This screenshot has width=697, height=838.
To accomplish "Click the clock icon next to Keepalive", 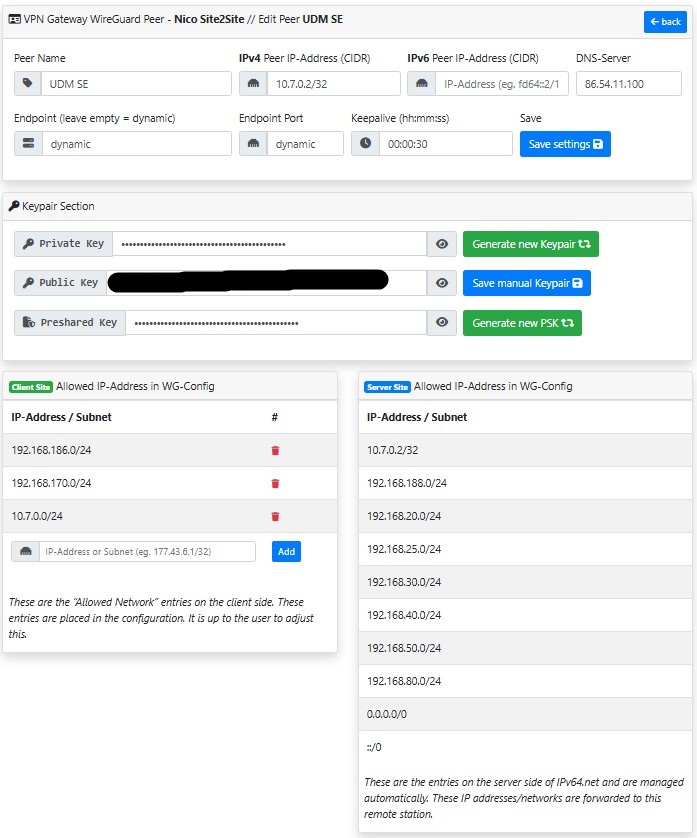I will click(365, 144).
